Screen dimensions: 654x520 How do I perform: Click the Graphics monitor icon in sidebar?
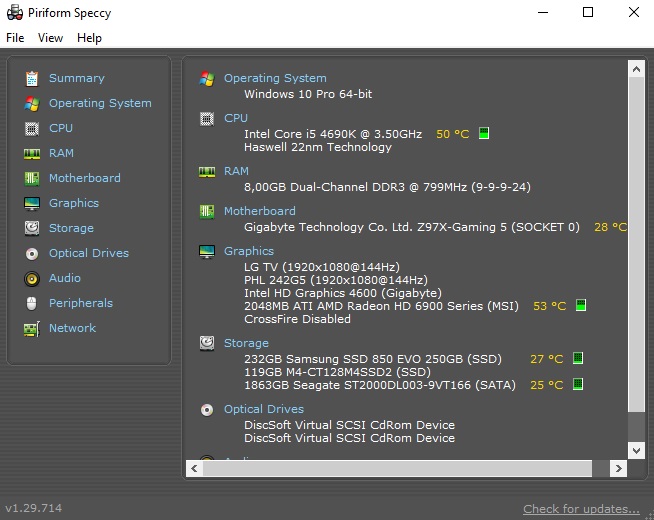(31, 203)
